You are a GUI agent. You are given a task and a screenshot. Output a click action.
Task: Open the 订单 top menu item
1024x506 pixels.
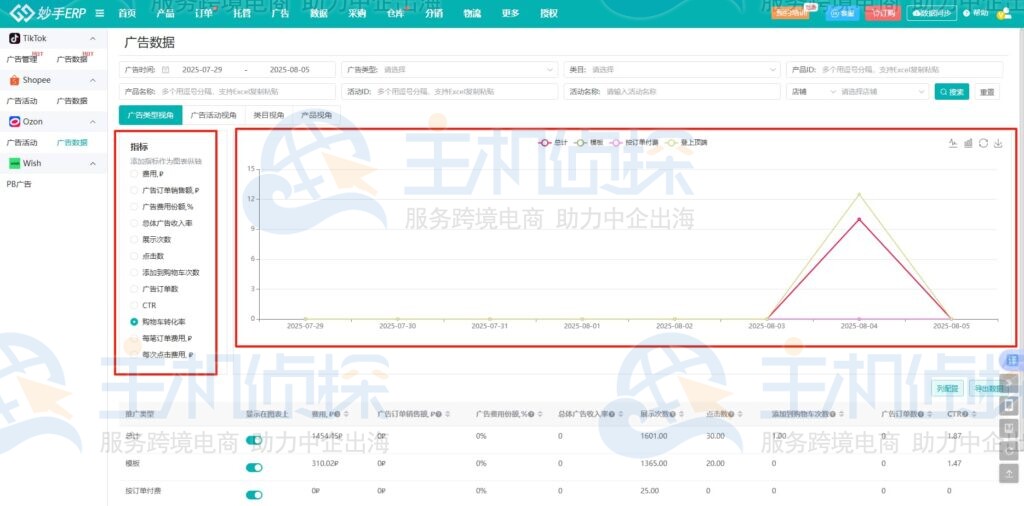203,13
